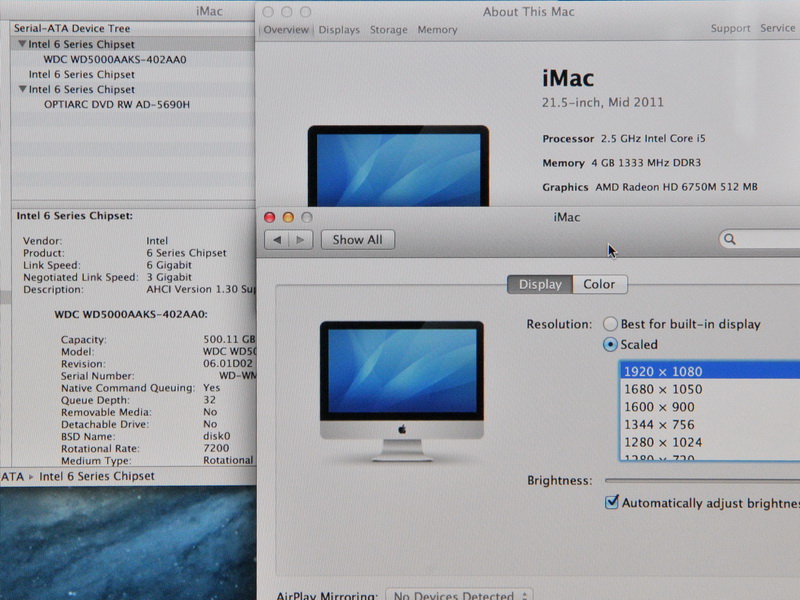Adjust the Brightness slider
Screen dimensions: 800x600
click(702, 480)
